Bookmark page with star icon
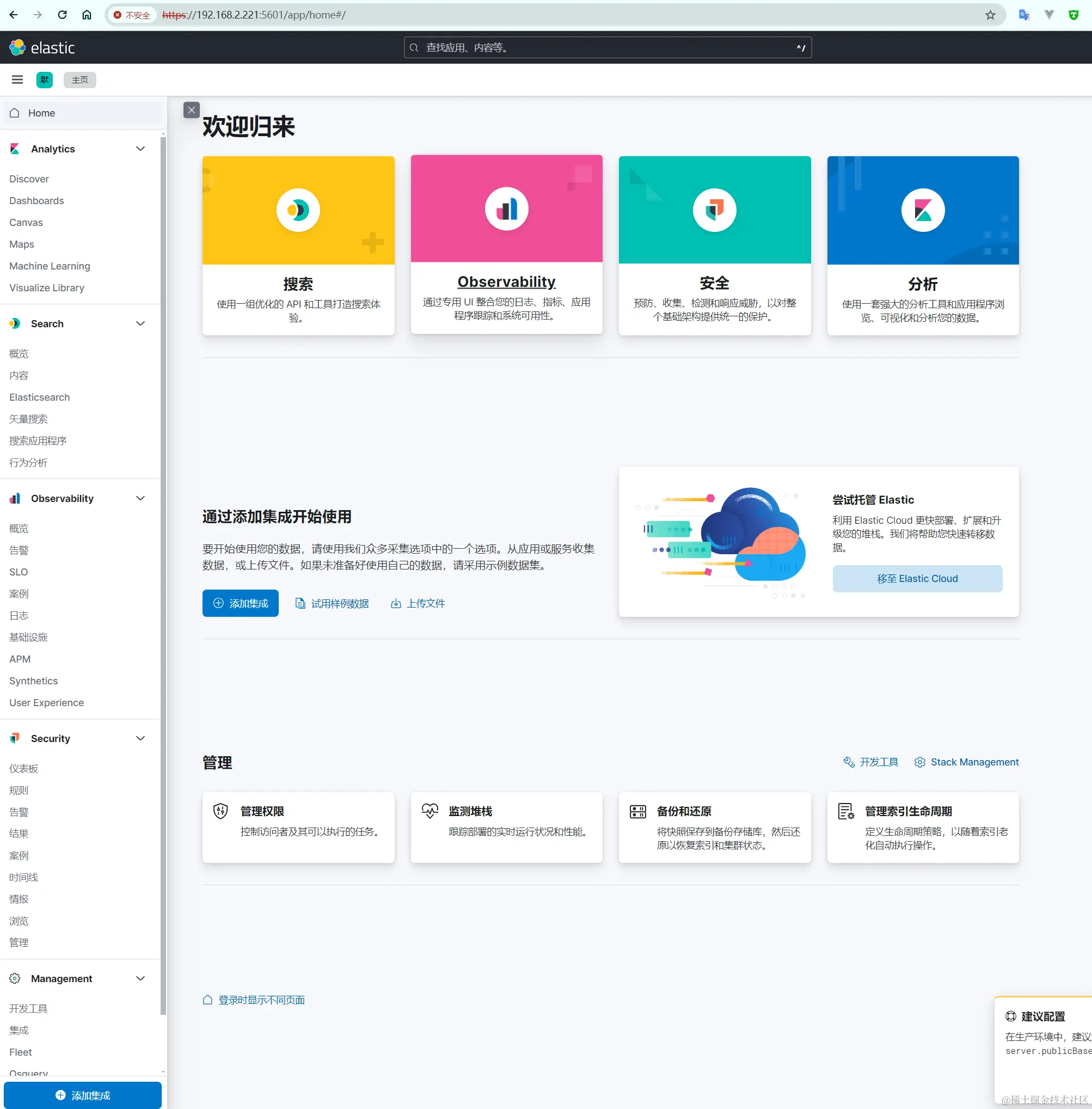1092x1109 pixels. pyautogui.click(x=990, y=15)
